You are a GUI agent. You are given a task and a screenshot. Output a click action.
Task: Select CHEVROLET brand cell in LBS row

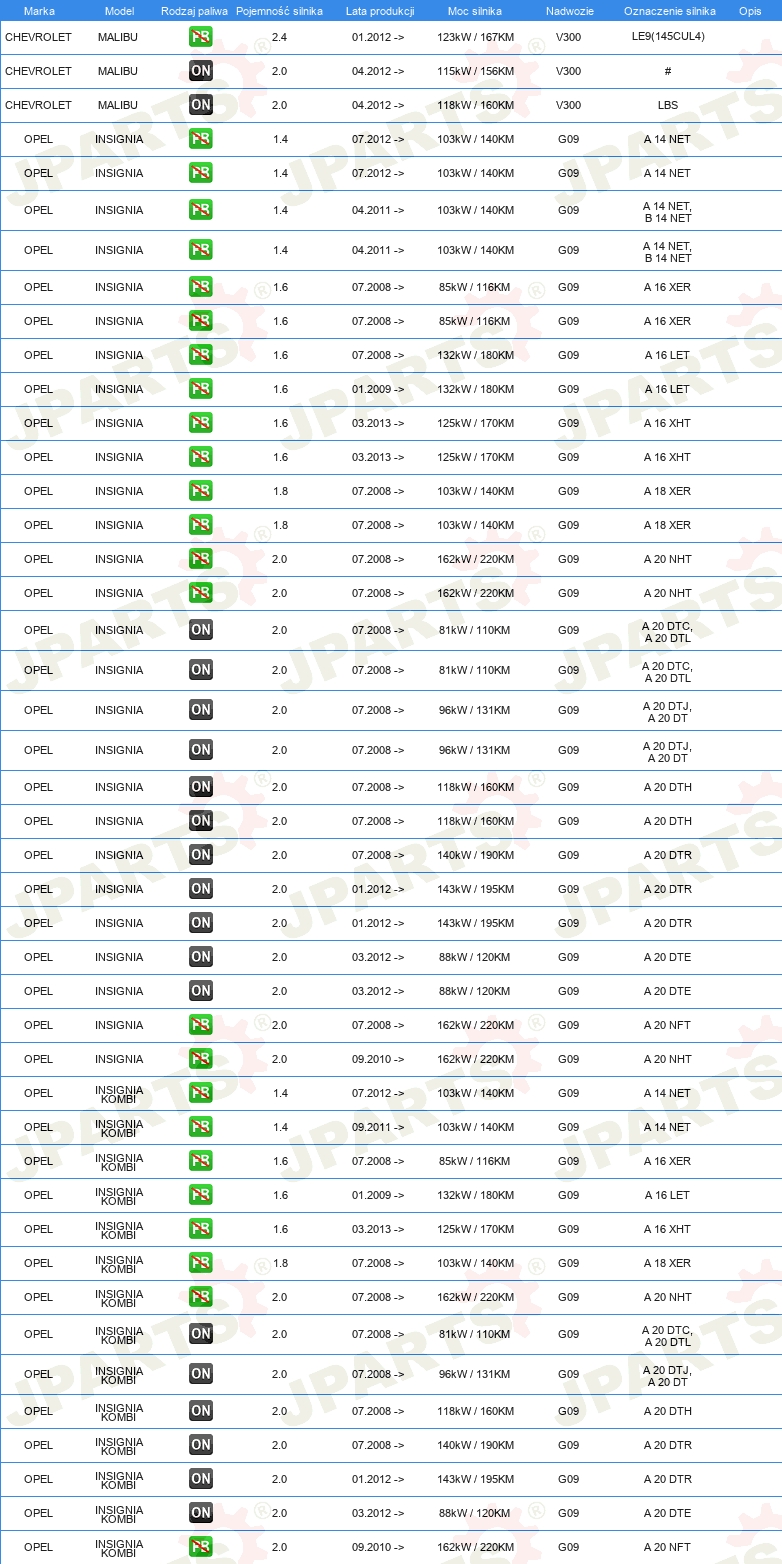point(38,105)
